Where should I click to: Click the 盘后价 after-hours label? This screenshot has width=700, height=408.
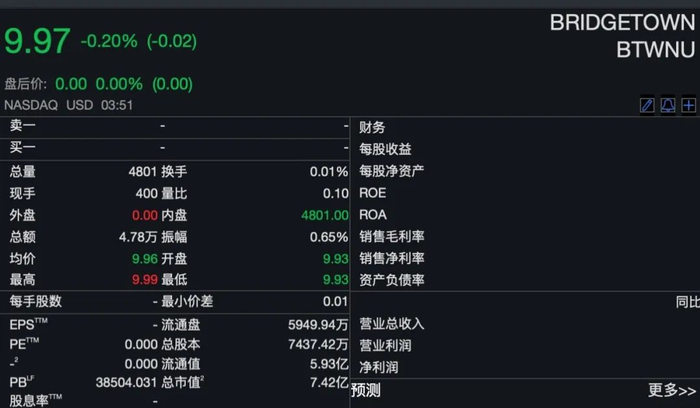(25, 84)
